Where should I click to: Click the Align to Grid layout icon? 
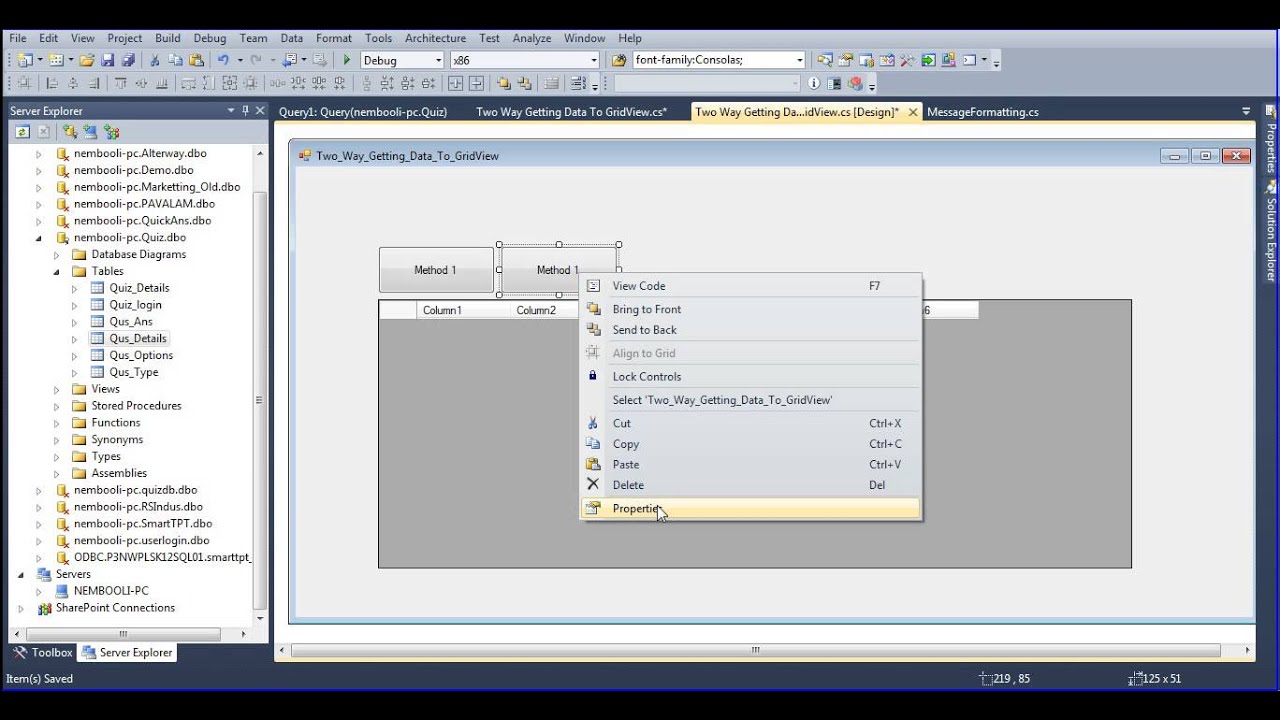[x=25, y=84]
